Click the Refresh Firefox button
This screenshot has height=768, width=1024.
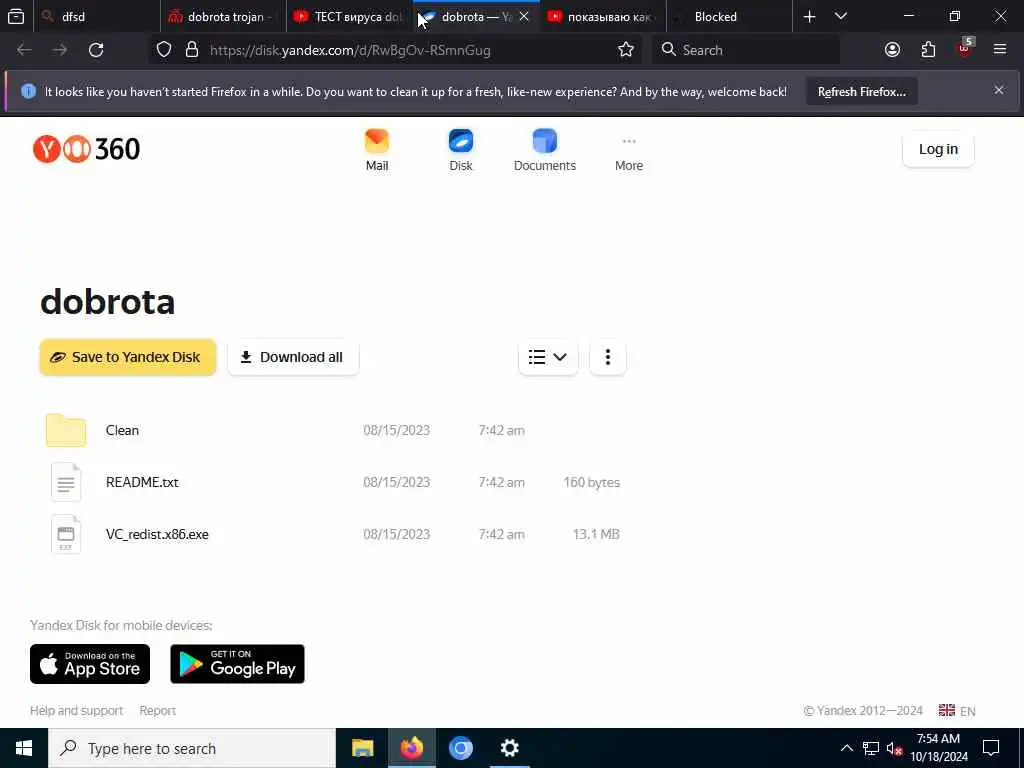click(x=862, y=91)
